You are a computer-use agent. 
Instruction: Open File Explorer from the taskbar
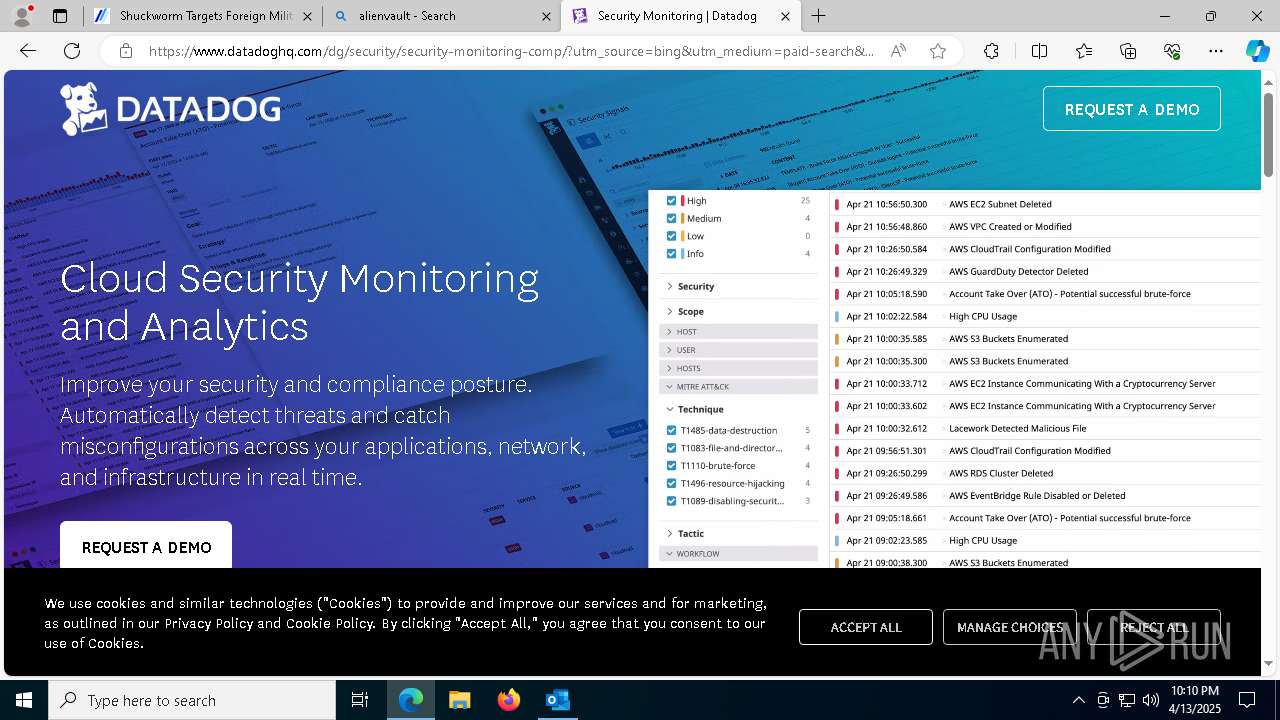click(459, 700)
